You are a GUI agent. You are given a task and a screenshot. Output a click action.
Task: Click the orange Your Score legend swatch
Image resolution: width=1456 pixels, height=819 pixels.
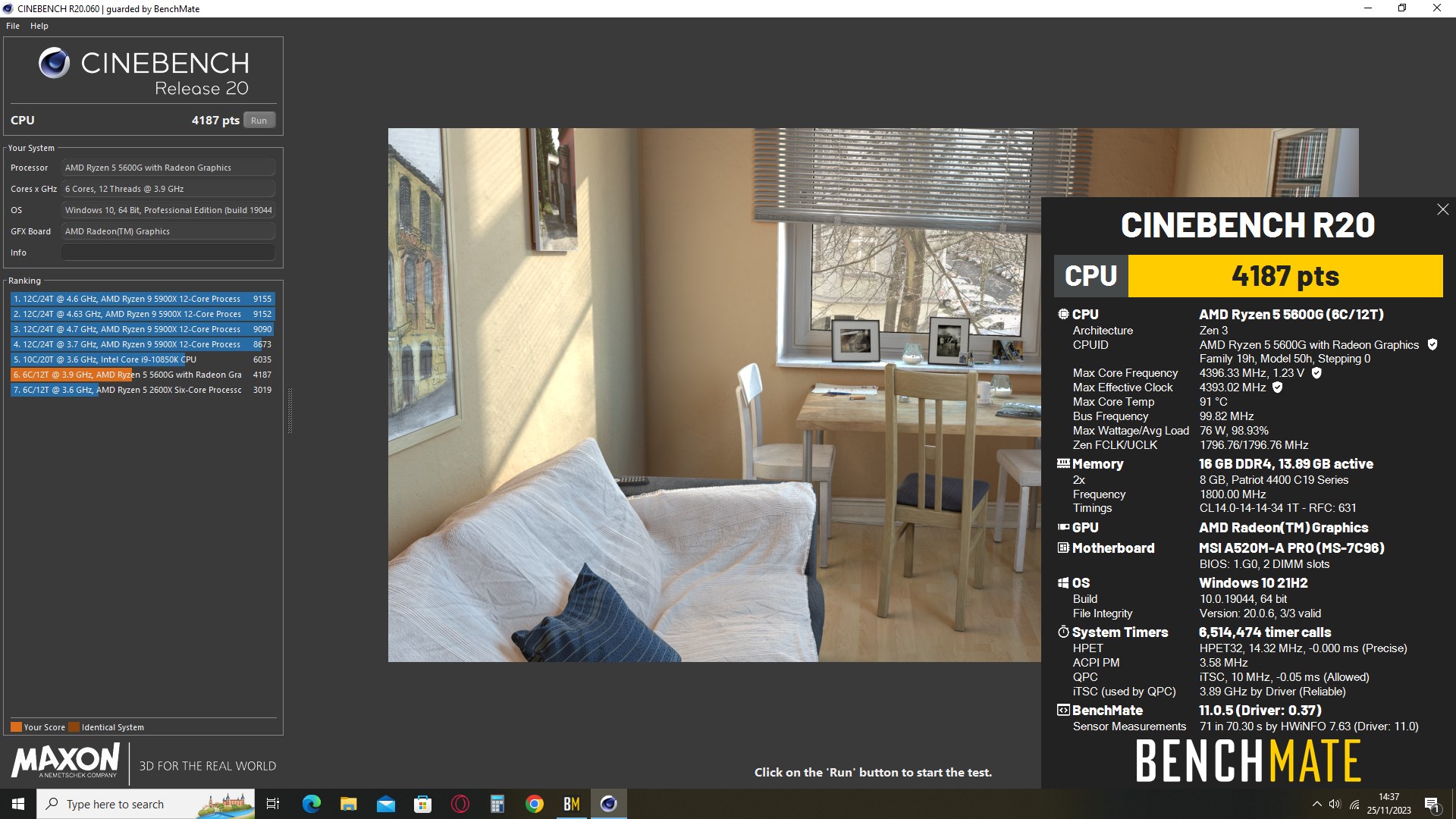coord(16,727)
